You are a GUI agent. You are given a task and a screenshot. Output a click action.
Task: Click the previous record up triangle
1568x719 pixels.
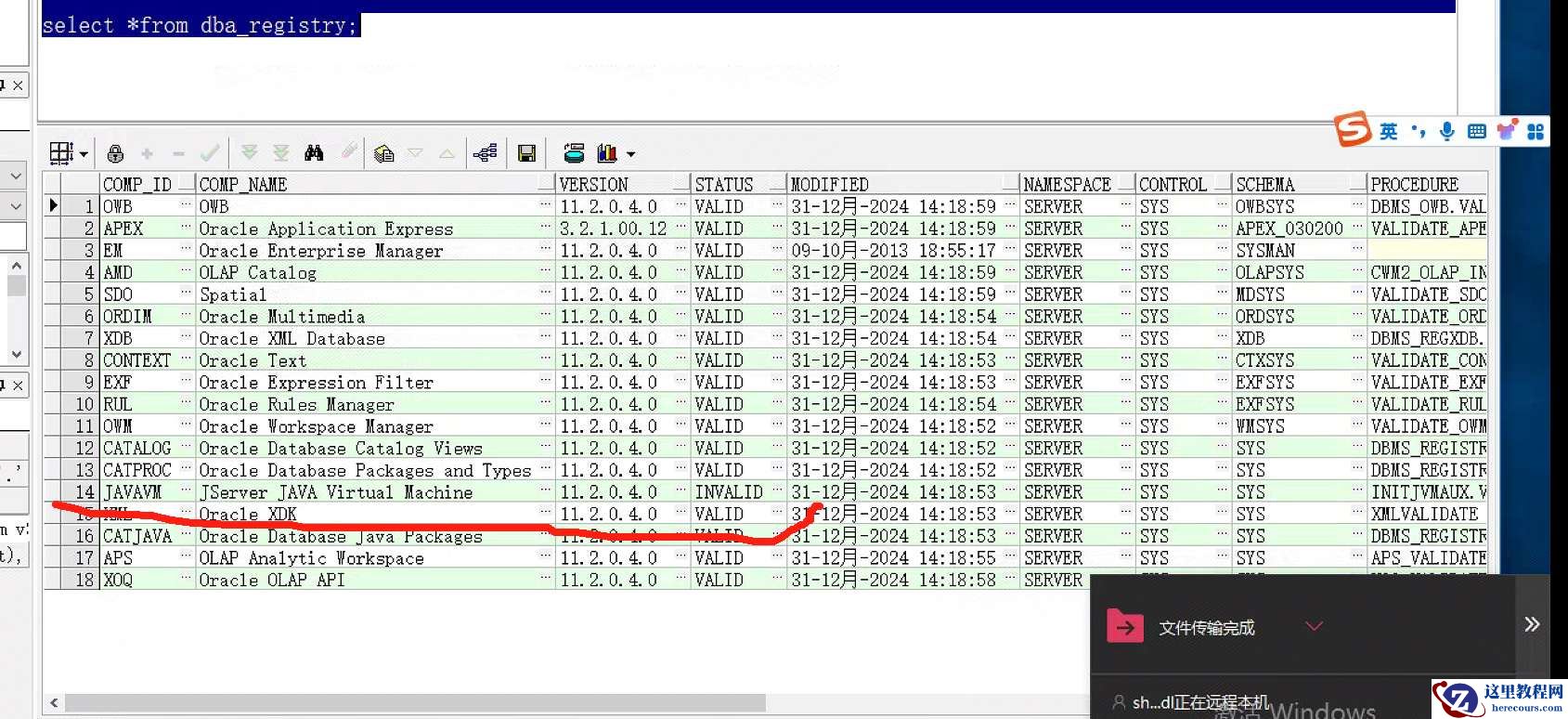pyautogui.click(x=447, y=152)
